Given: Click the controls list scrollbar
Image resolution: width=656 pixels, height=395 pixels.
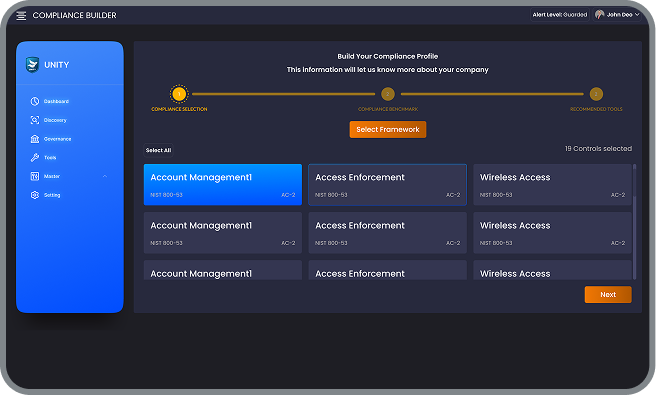Looking at the screenshot, I should 635,222.
